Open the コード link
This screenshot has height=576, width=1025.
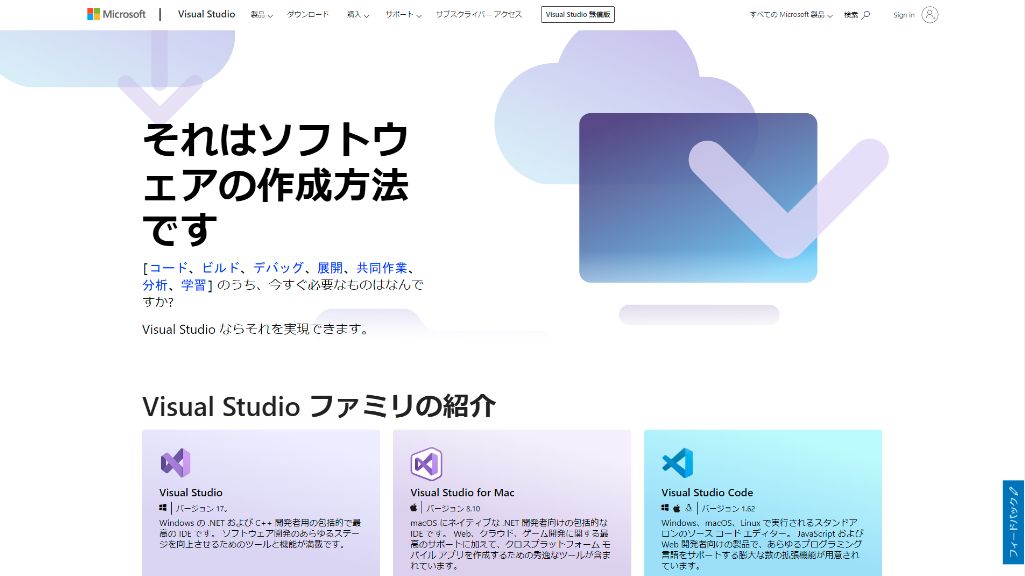point(169,268)
